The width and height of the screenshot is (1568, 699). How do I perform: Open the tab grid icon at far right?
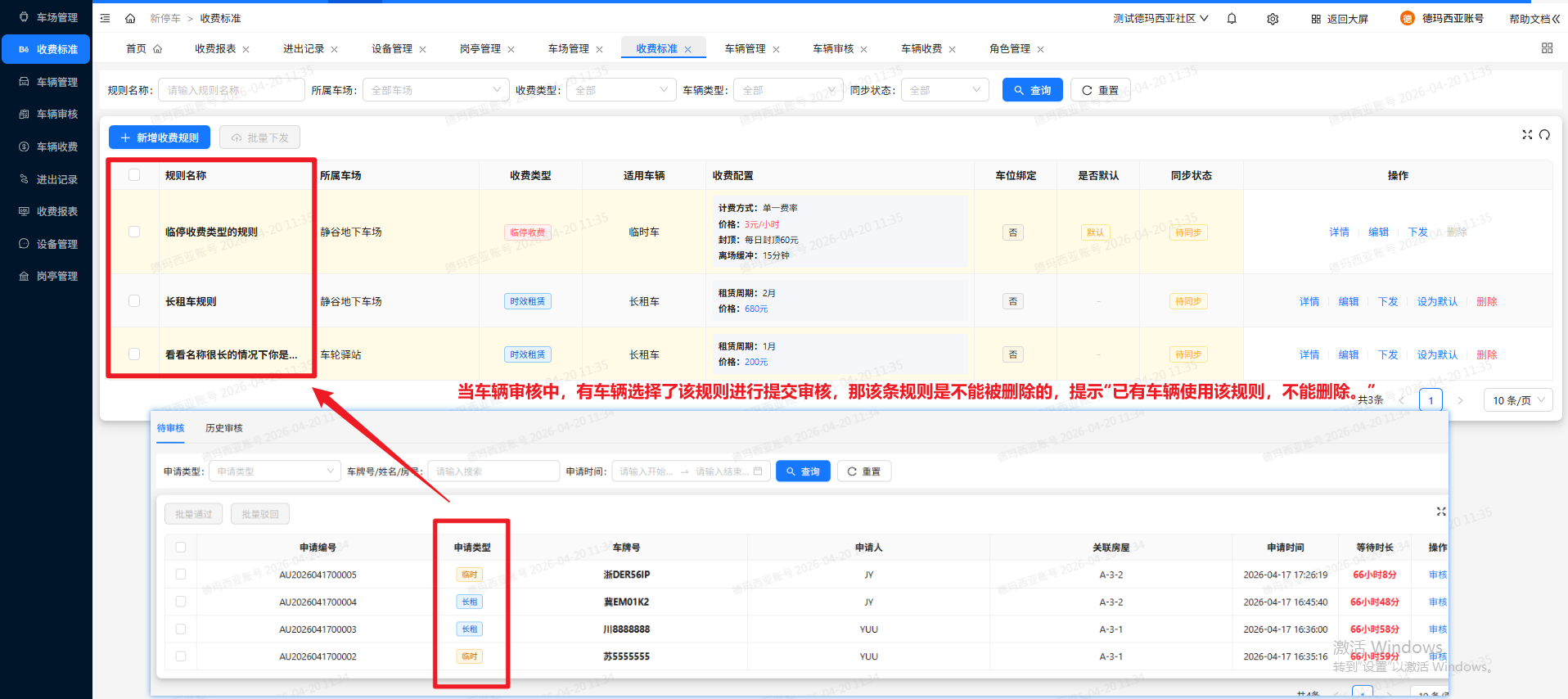click(1547, 48)
